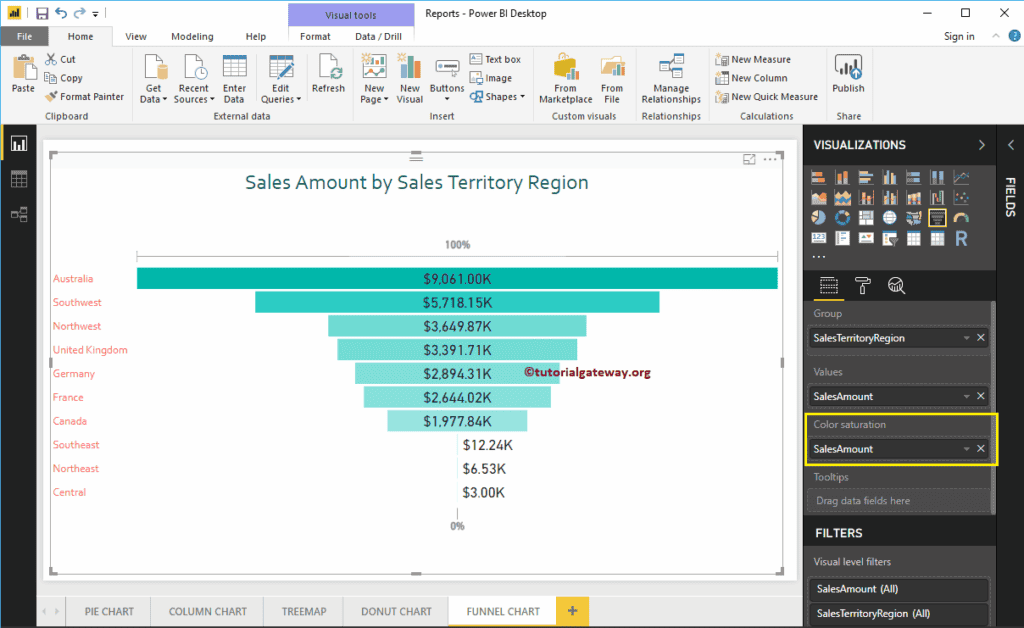Open the PIE CHART page tab
This screenshot has height=628, width=1024.
coord(107,611)
